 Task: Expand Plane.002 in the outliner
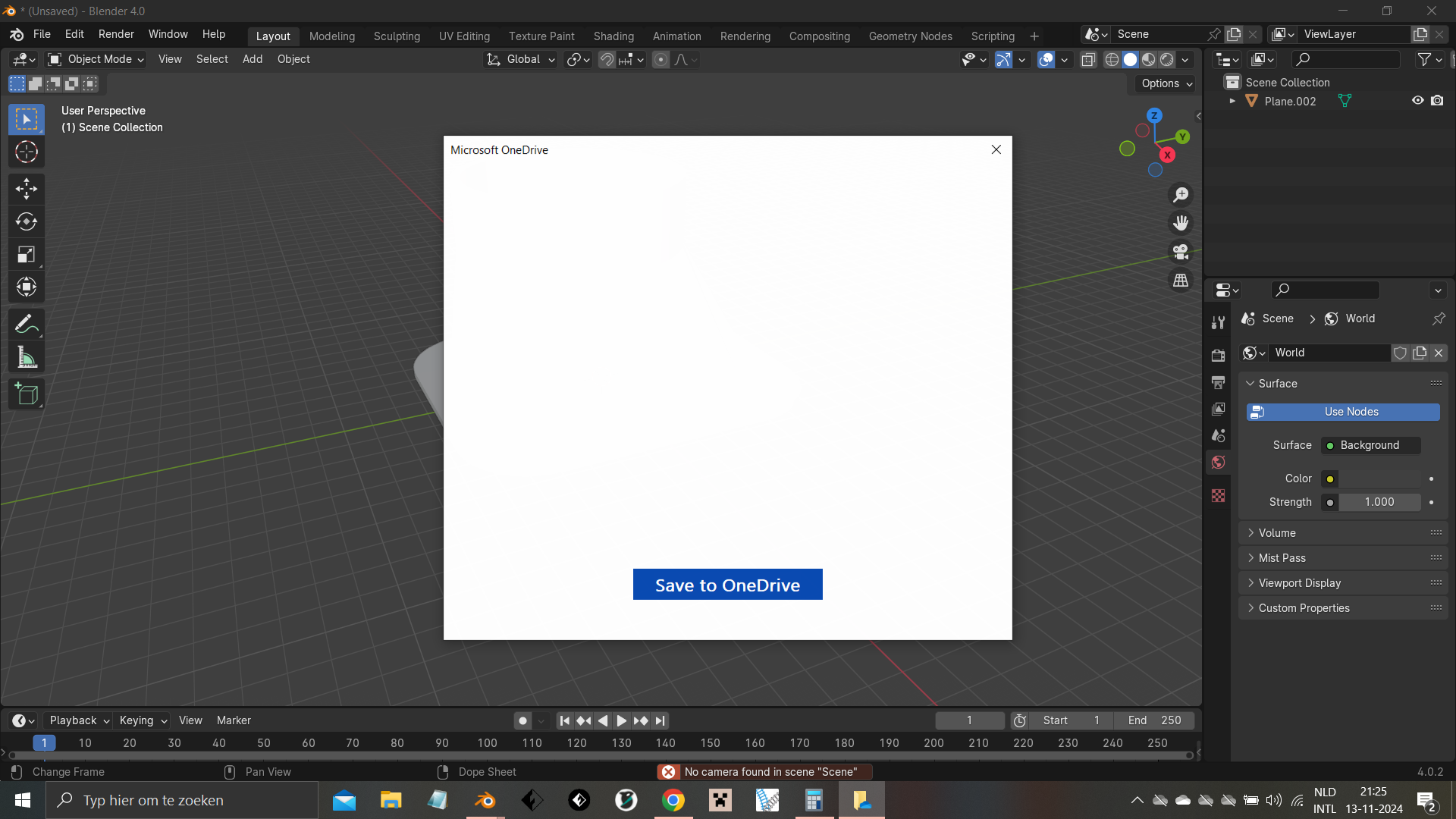(x=1232, y=101)
